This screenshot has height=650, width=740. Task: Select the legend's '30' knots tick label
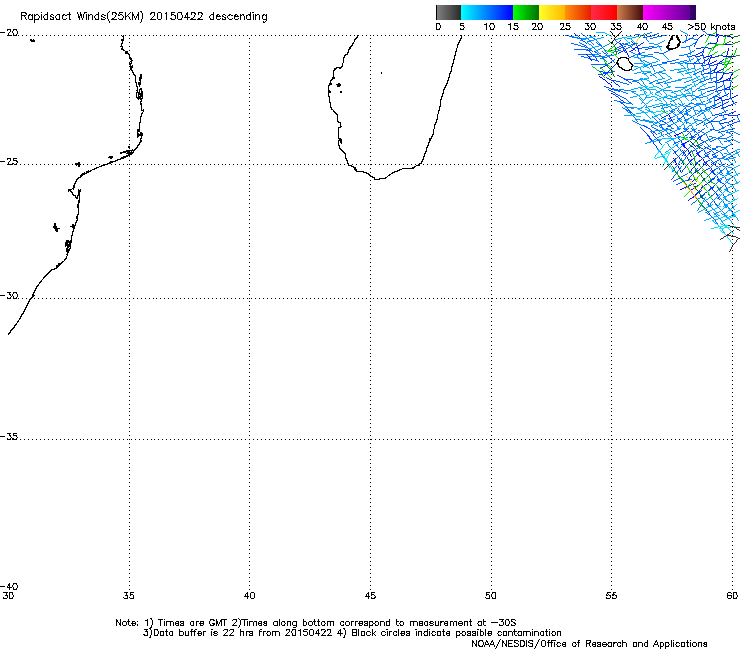point(590,27)
